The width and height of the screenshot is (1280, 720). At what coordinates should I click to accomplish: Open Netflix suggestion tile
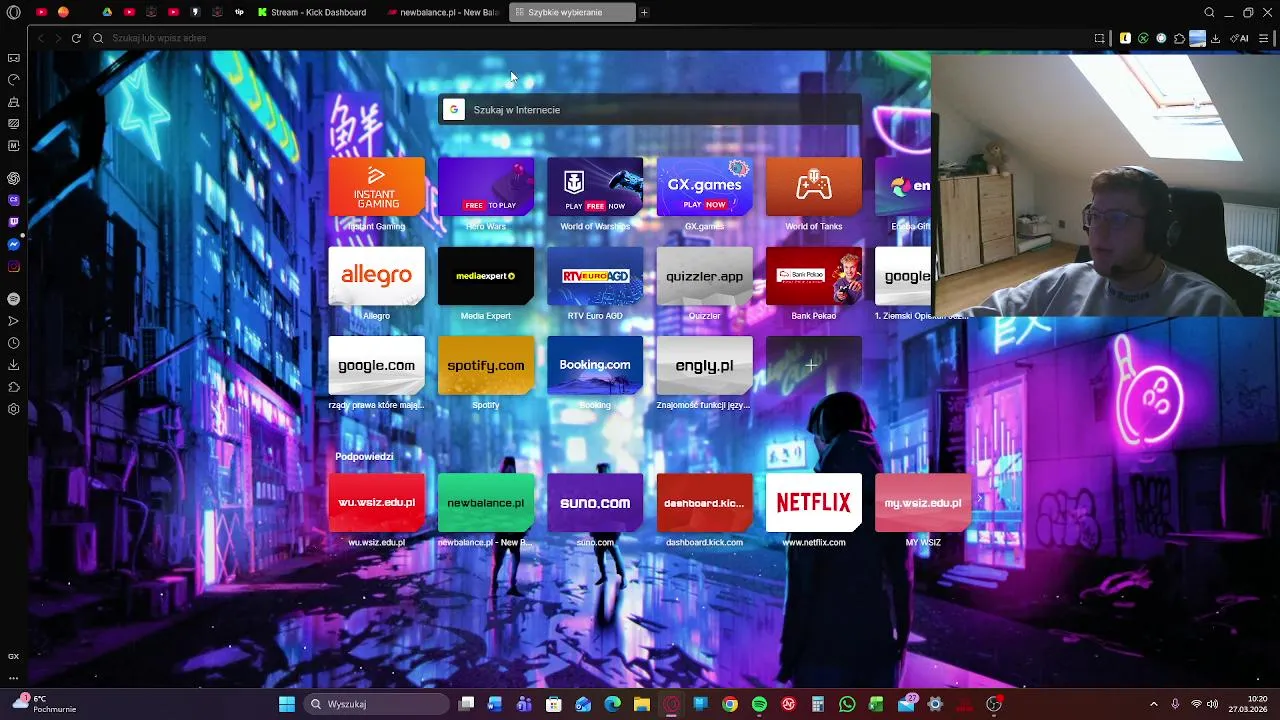pyautogui.click(x=814, y=503)
